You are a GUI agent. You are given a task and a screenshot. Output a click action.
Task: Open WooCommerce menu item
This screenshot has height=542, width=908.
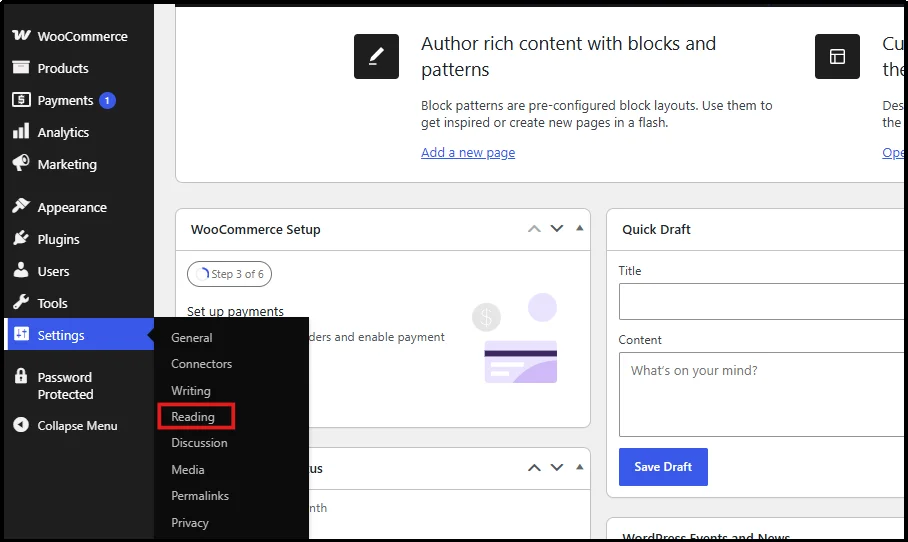82,36
